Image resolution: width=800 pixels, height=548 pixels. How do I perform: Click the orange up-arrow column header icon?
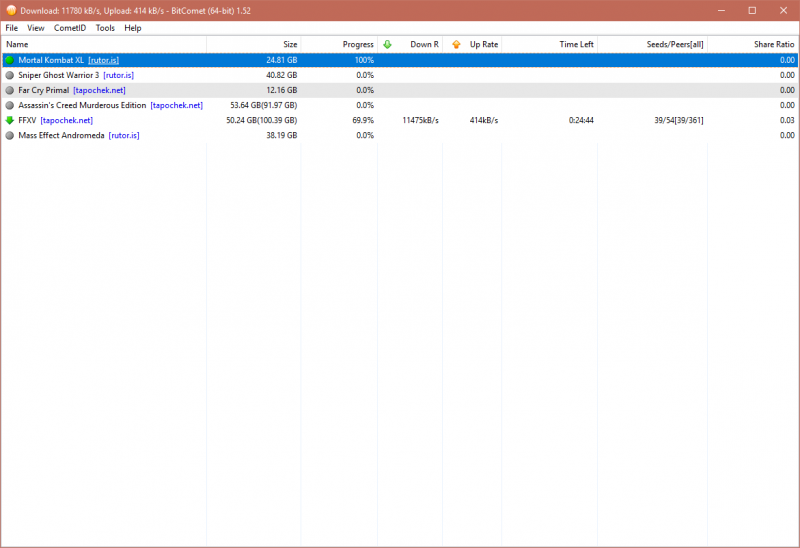click(x=457, y=44)
